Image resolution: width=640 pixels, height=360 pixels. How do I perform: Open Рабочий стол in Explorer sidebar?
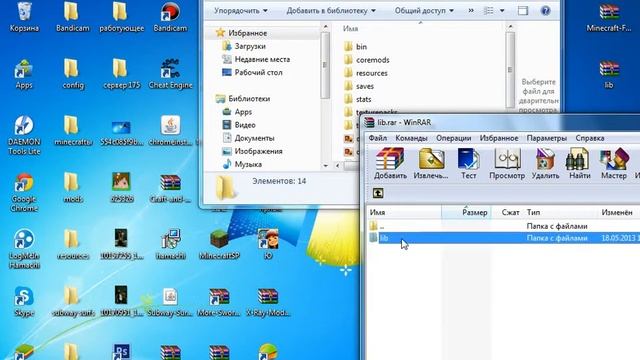pyautogui.click(x=258, y=72)
